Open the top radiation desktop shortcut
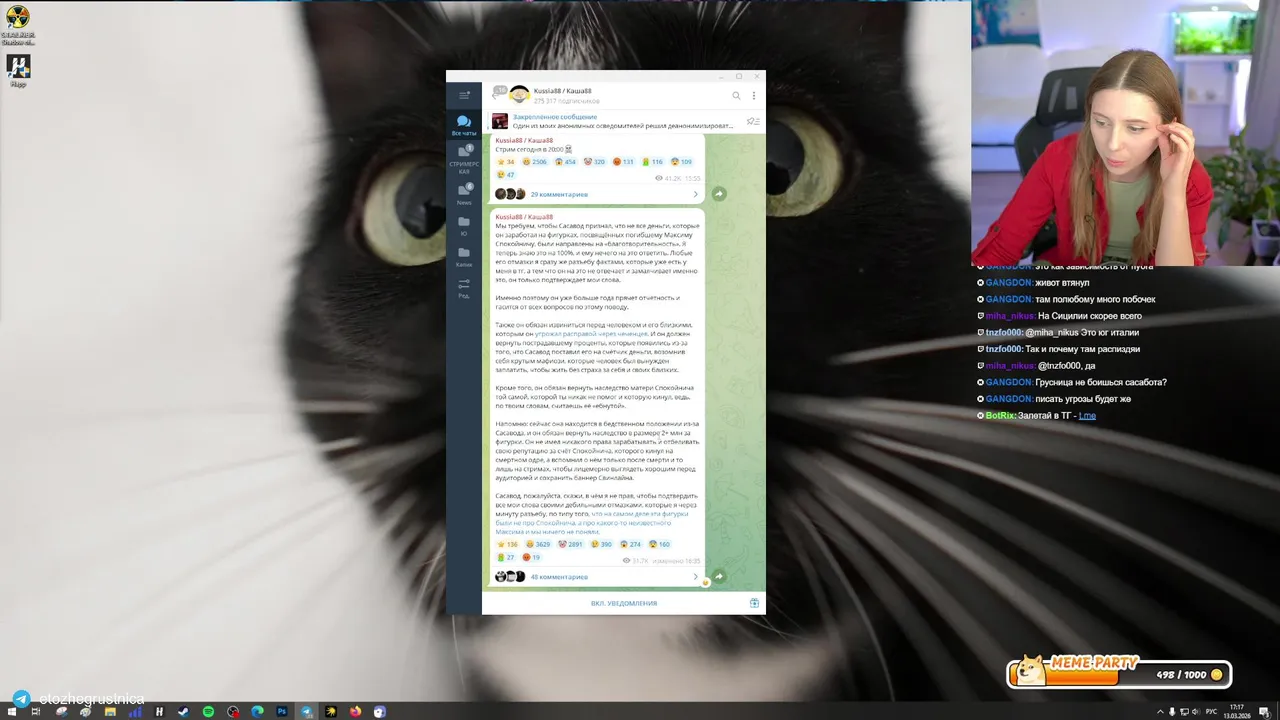 coord(18,24)
